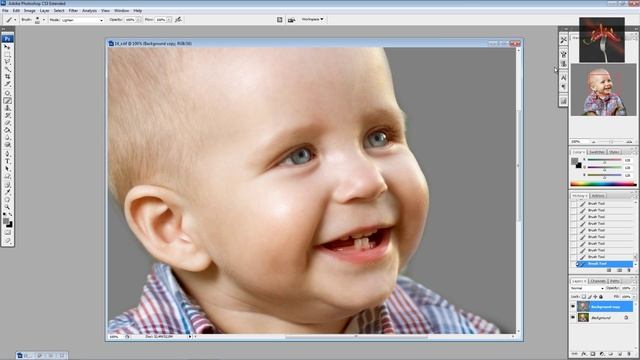This screenshot has height=360, width=640.
Task: Open the layer Opacity arrow in Layers panel
Action: click(634, 288)
